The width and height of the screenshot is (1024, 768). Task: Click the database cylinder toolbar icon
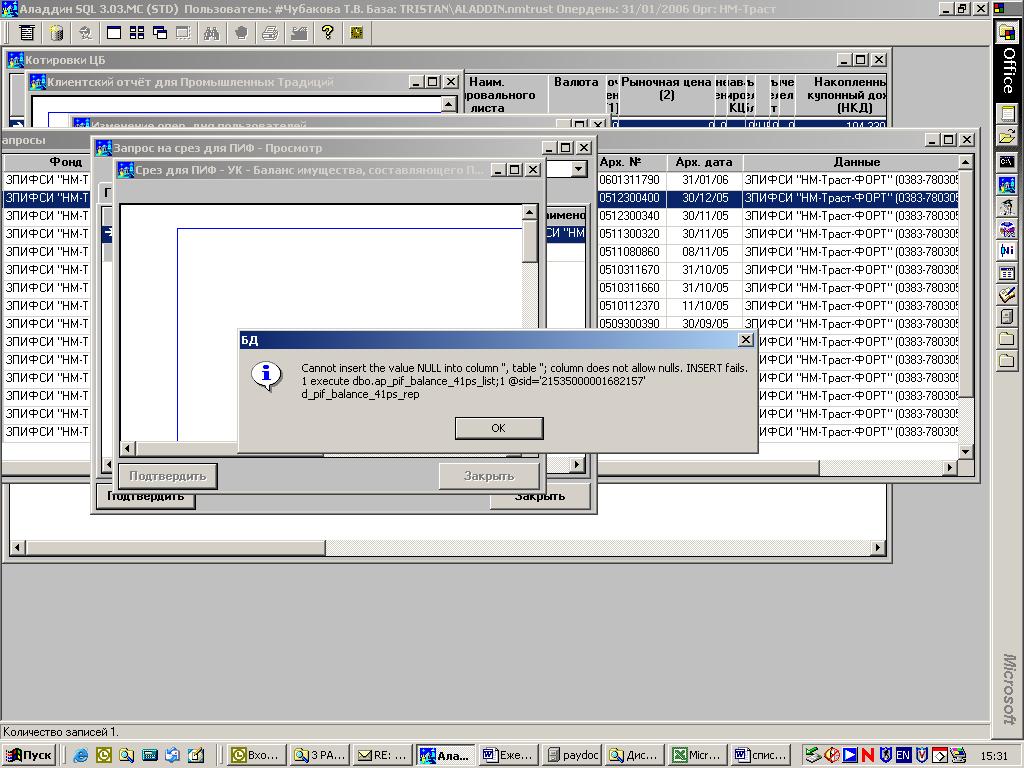pyautogui.click(x=57, y=33)
